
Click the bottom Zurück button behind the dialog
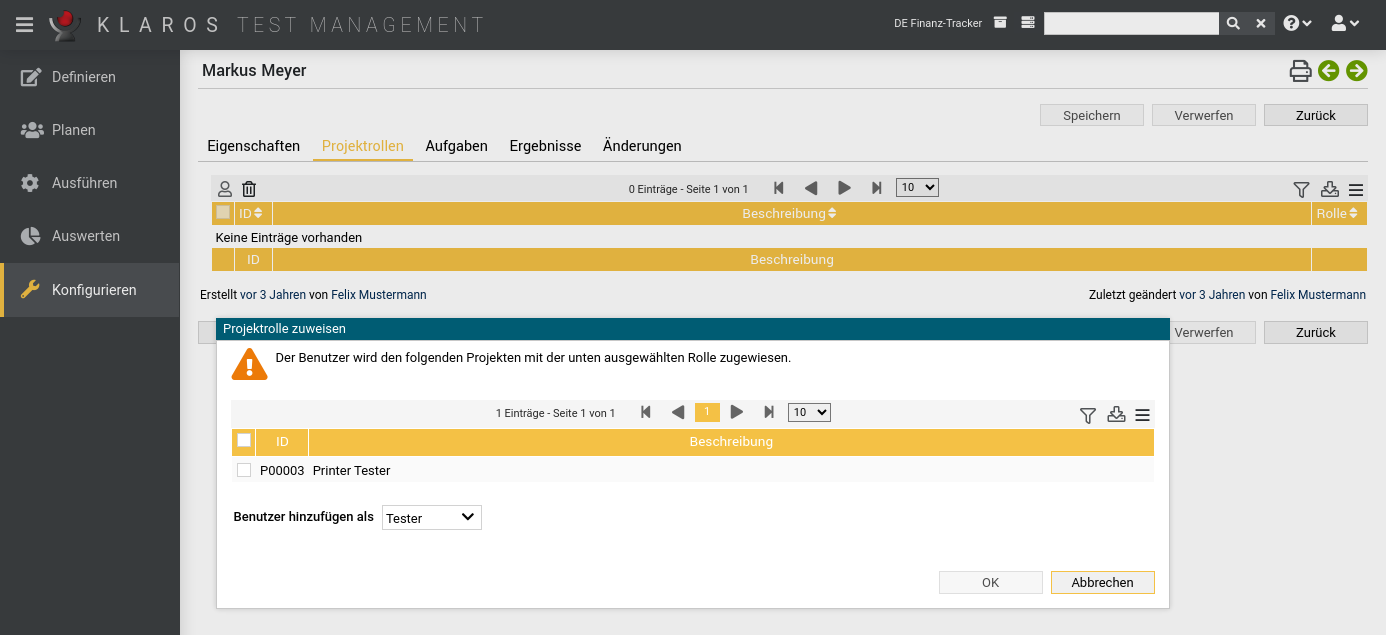point(1316,332)
